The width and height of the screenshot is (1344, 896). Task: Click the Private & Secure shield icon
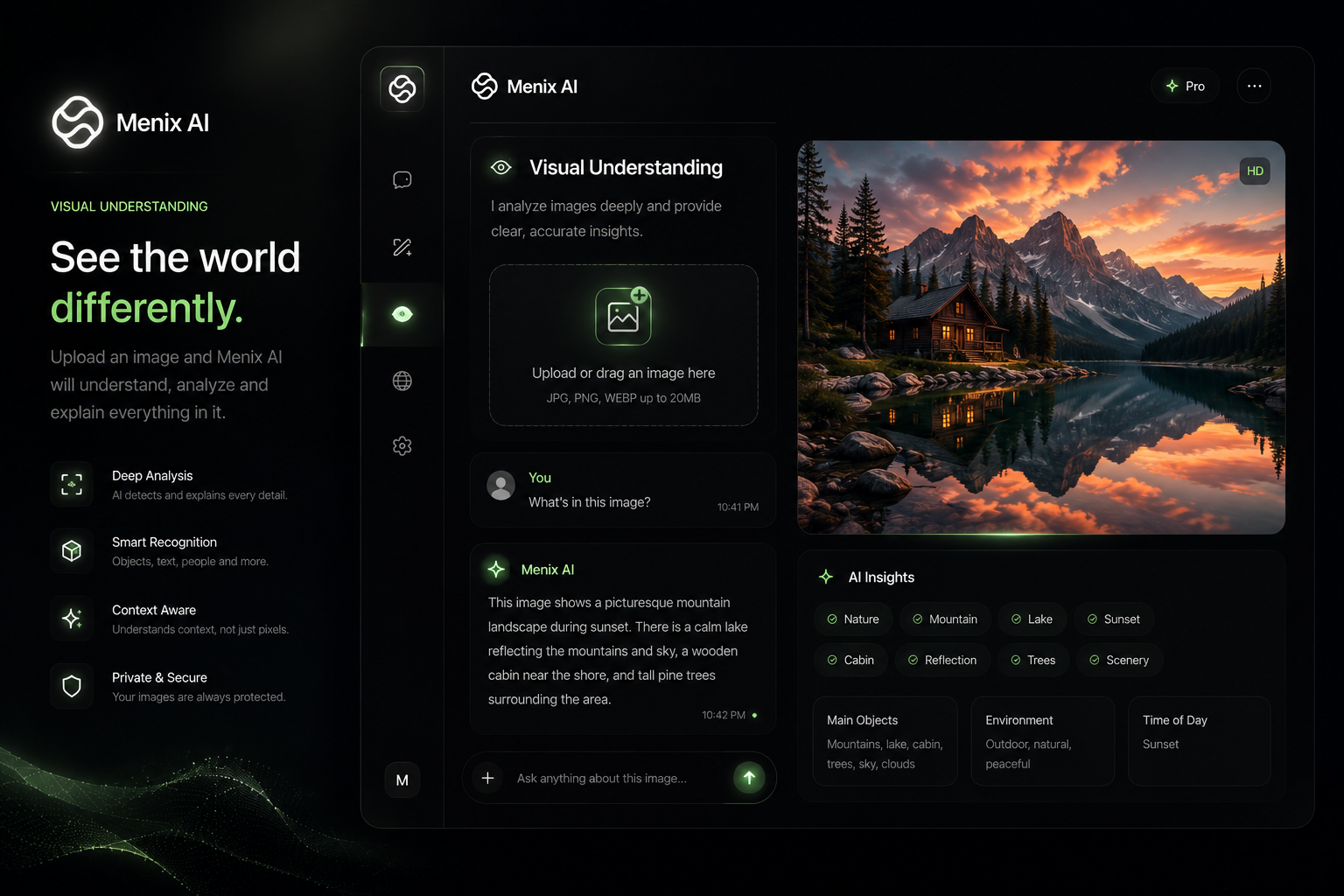pos(72,686)
